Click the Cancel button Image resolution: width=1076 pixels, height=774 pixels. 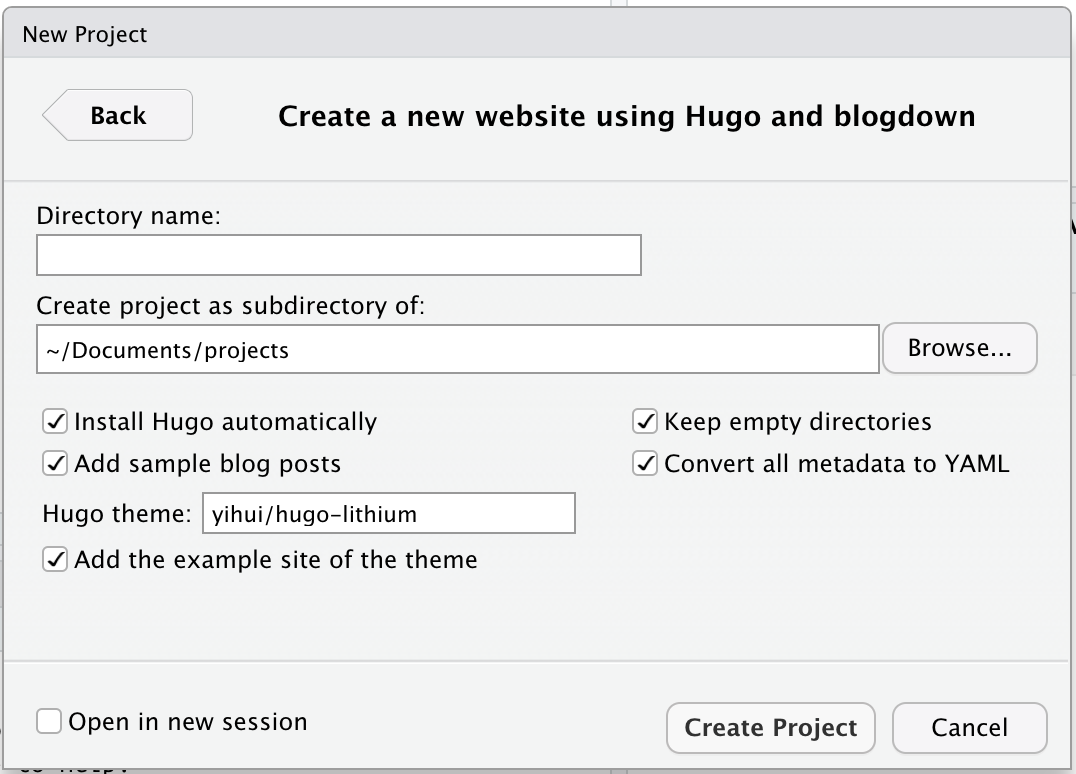(968, 728)
